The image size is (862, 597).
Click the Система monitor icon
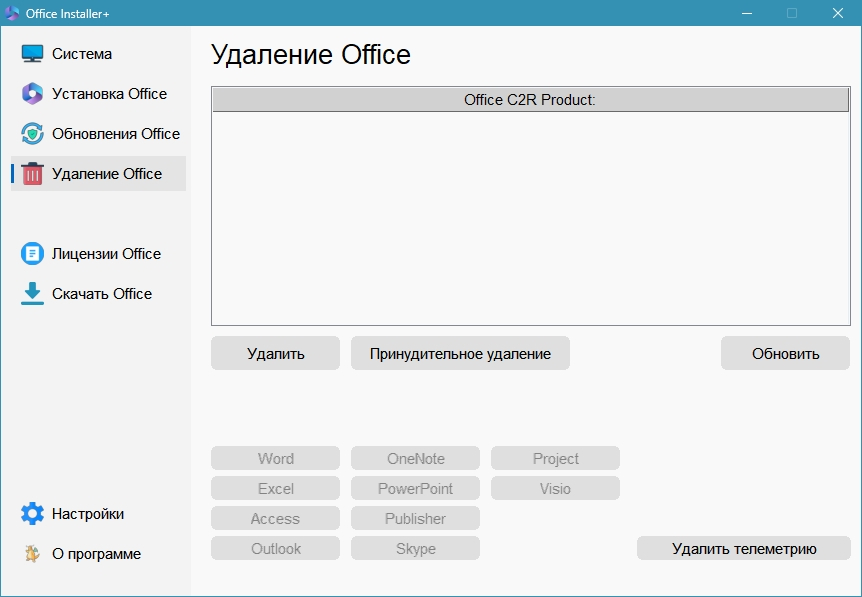click(33, 54)
